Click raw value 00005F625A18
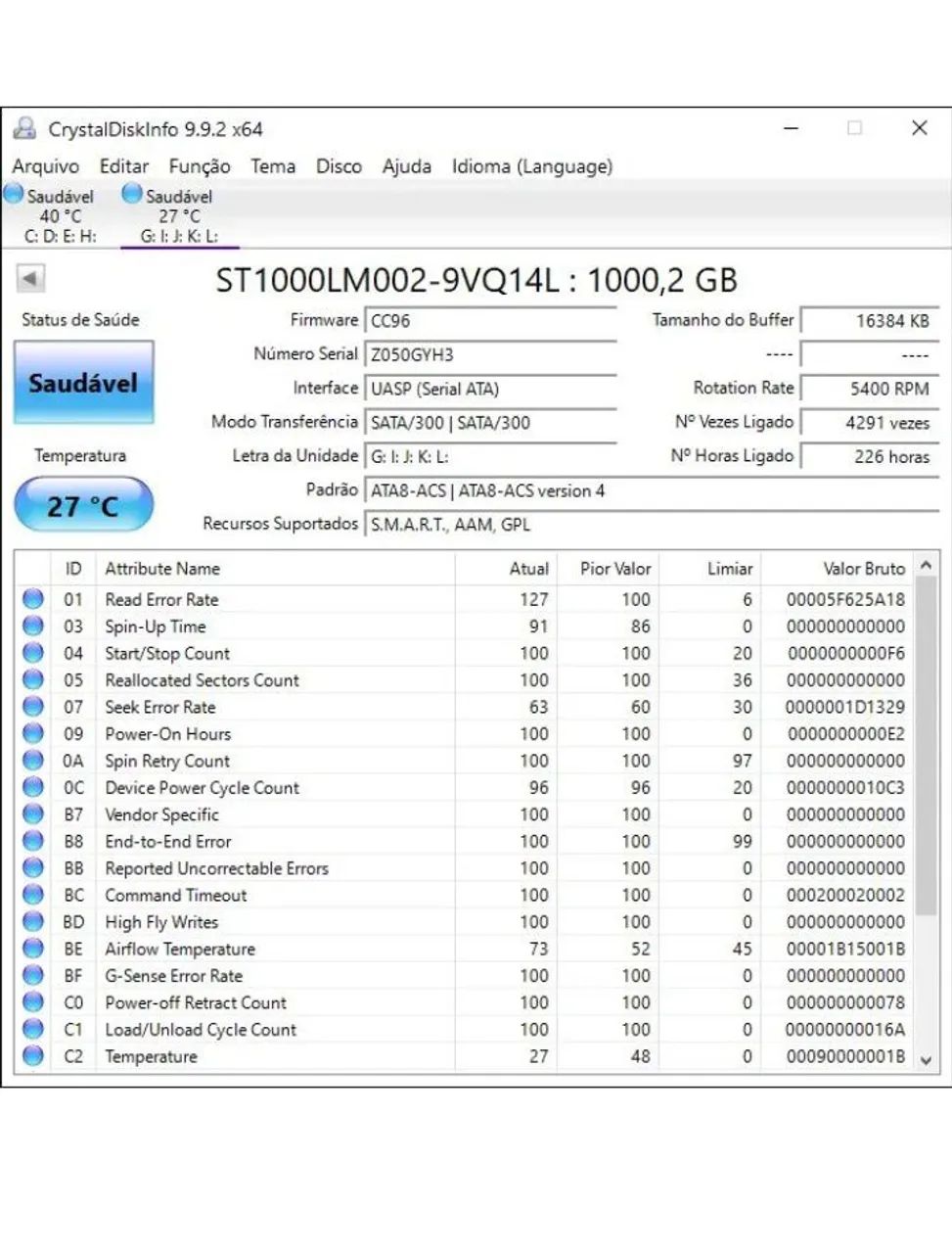The width and height of the screenshot is (952, 1253). [845, 599]
